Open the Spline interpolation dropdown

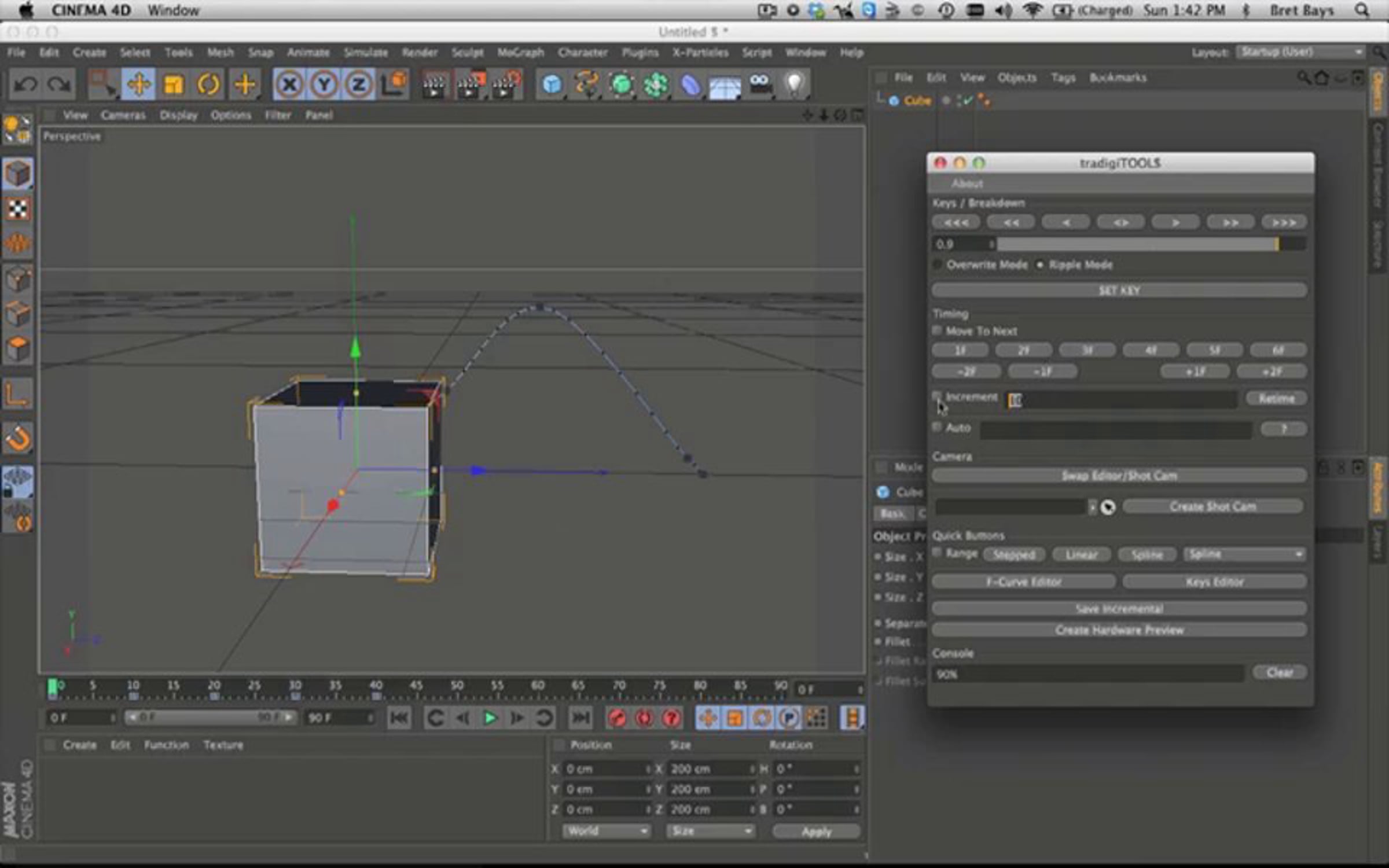coord(1244,554)
